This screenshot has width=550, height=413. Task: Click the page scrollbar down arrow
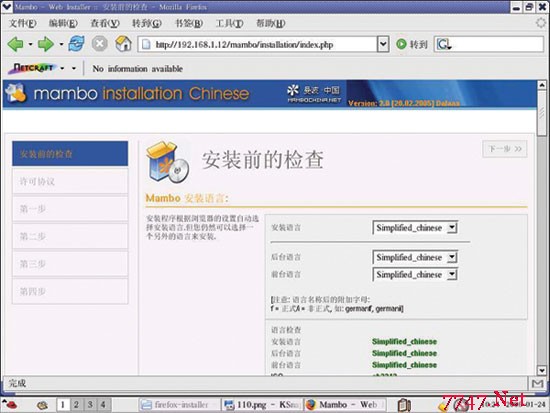point(542,371)
